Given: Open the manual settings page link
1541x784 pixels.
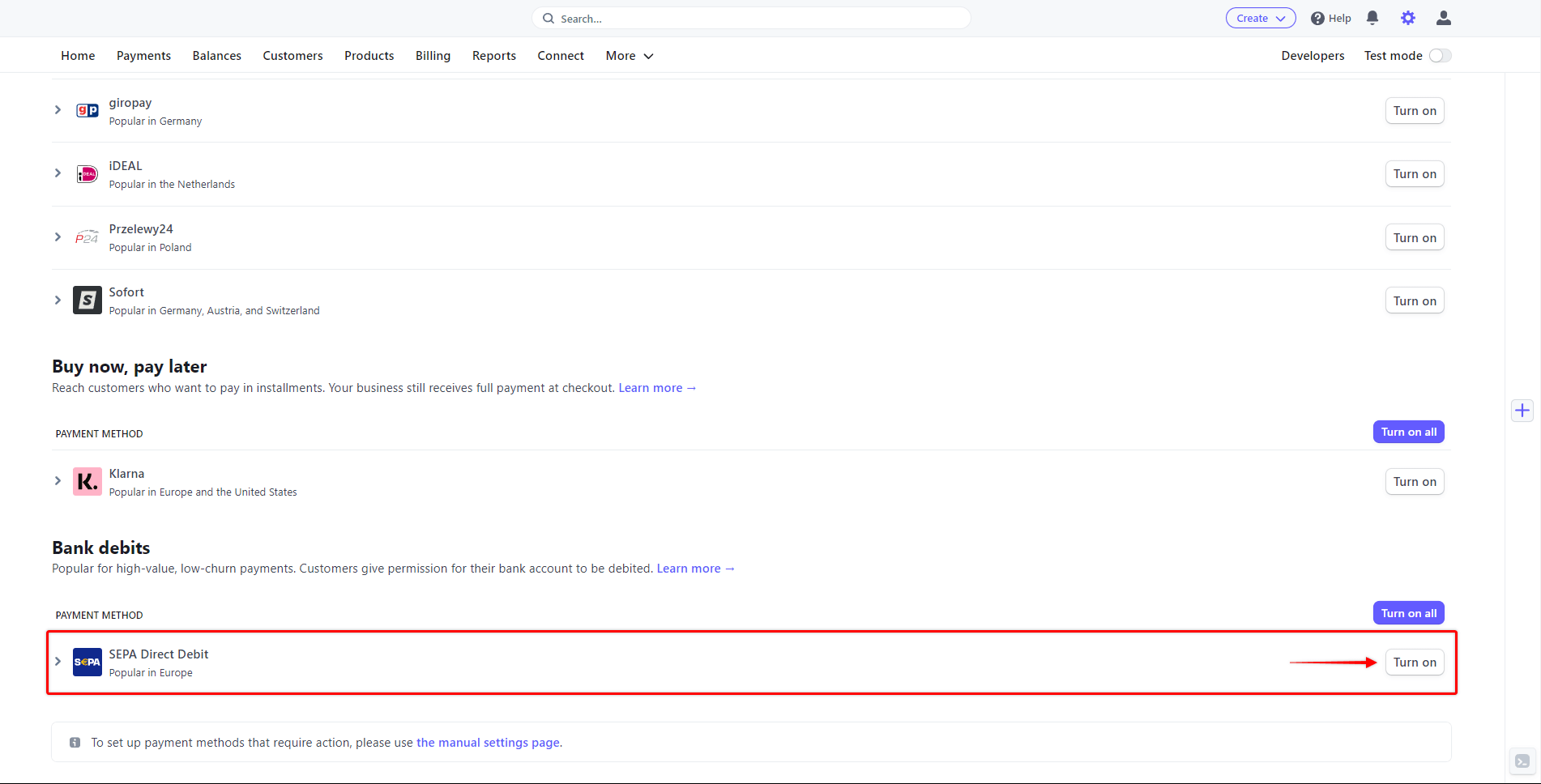Looking at the screenshot, I should [x=488, y=743].
